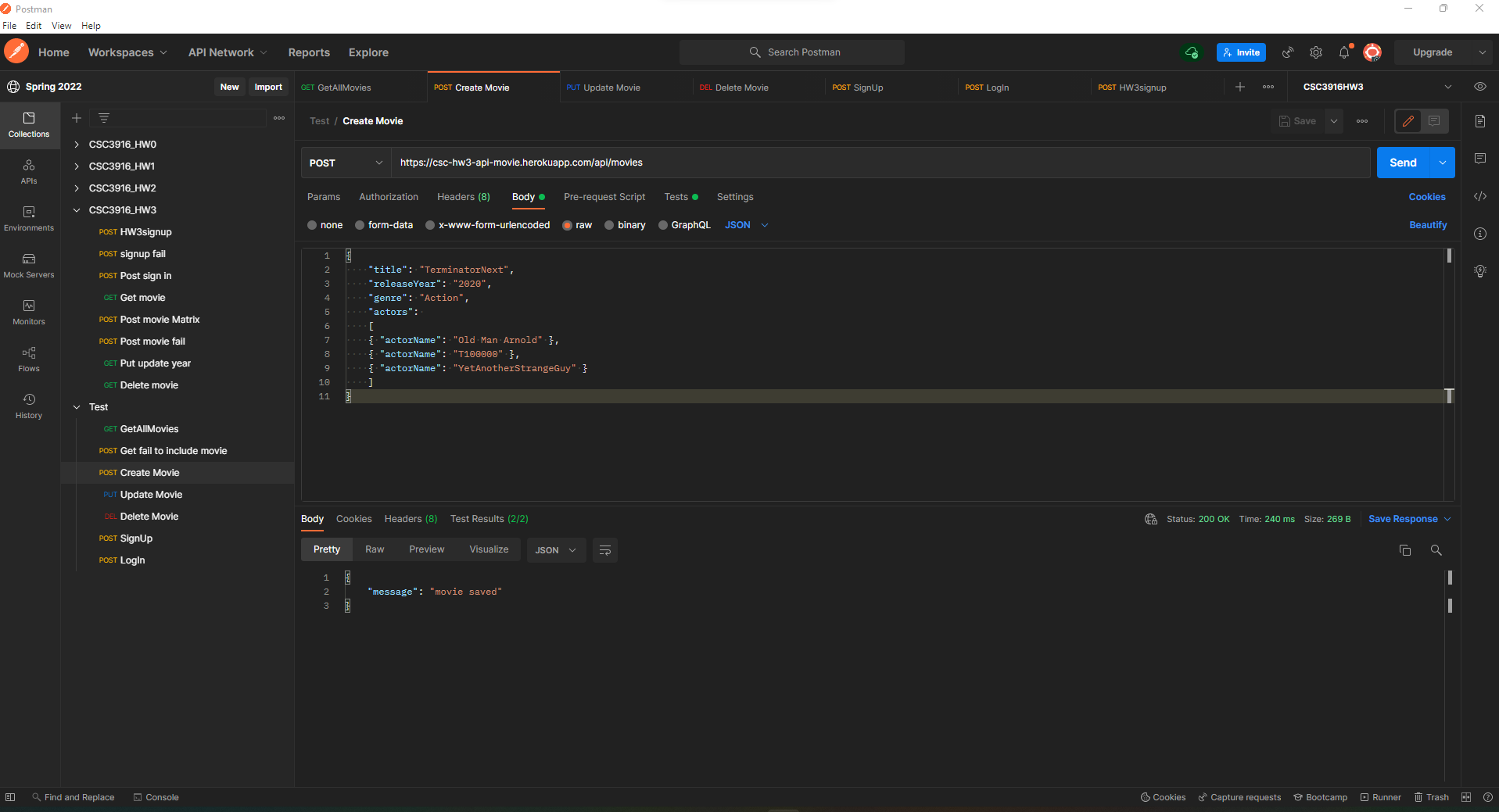The height and width of the screenshot is (812, 1499).
Task: Open the settings gear icon
Action: click(1316, 52)
